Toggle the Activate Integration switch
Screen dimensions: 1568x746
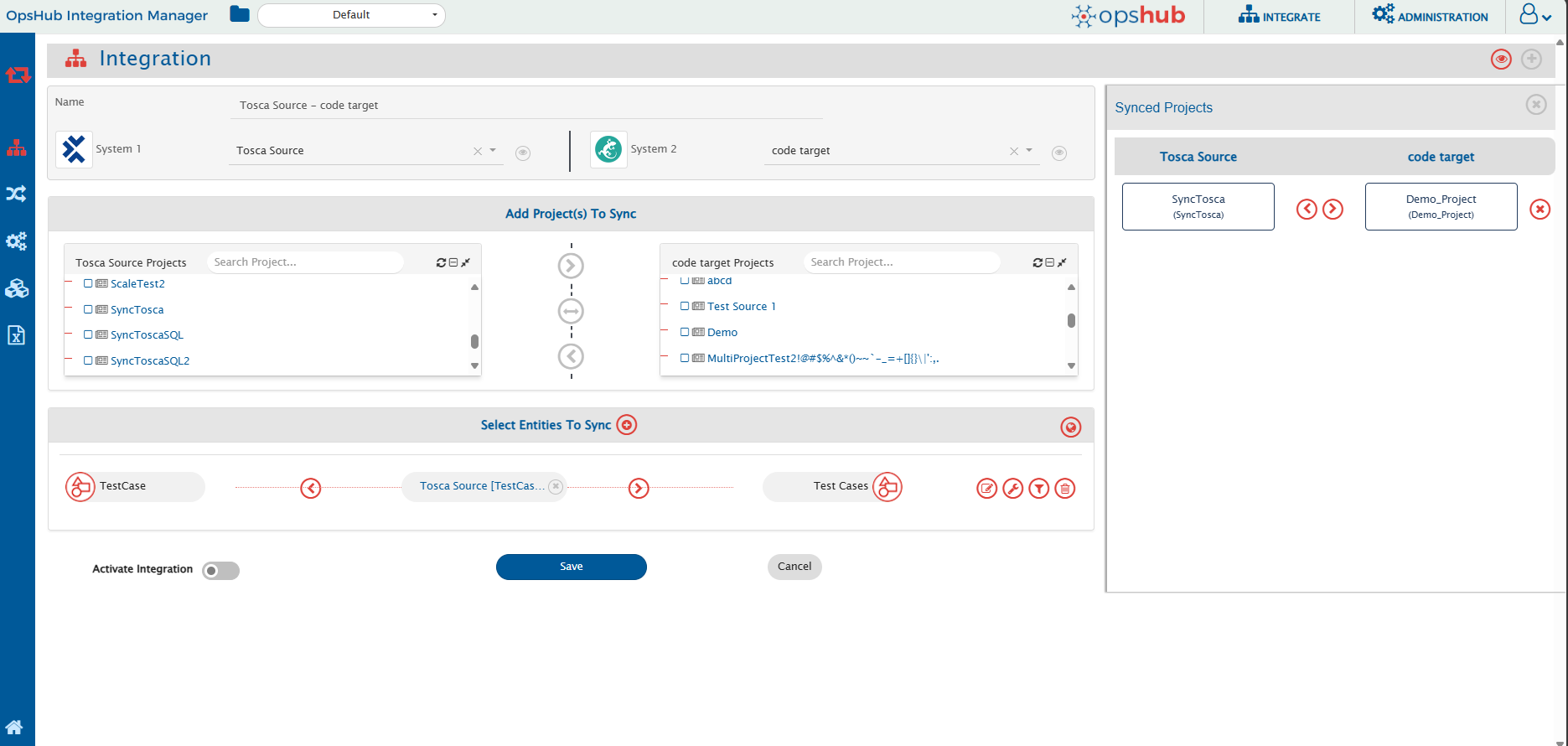click(x=221, y=571)
